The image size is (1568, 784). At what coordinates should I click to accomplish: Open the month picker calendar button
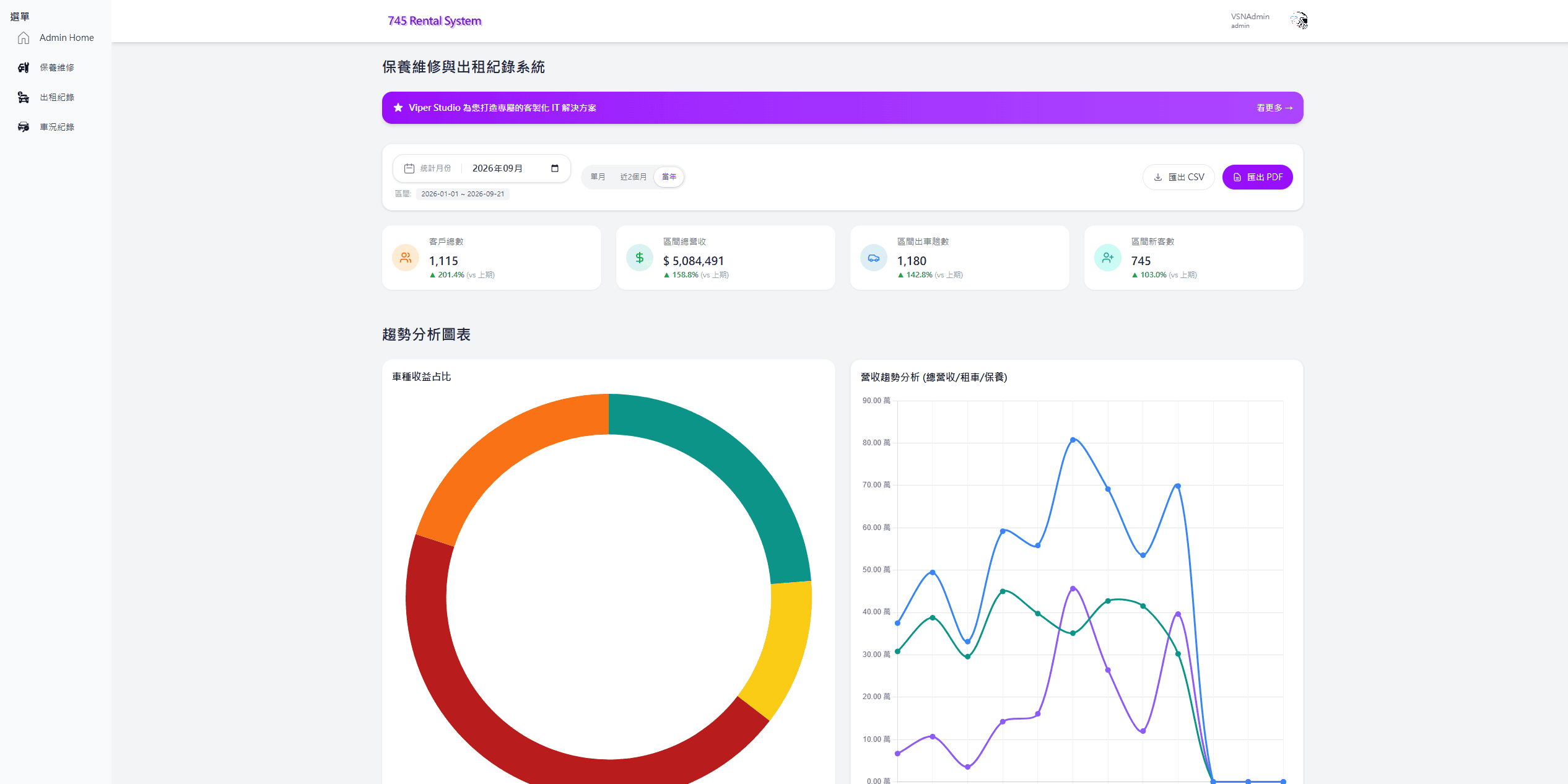[555, 168]
